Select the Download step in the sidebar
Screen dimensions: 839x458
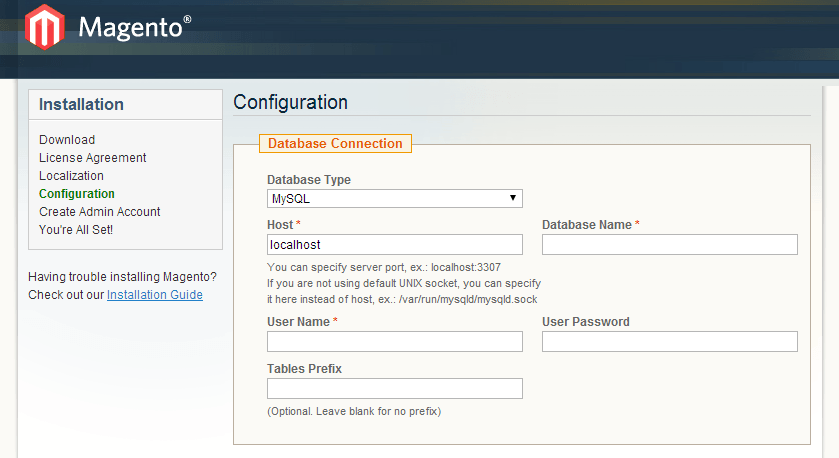pyautogui.click(x=67, y=140)
